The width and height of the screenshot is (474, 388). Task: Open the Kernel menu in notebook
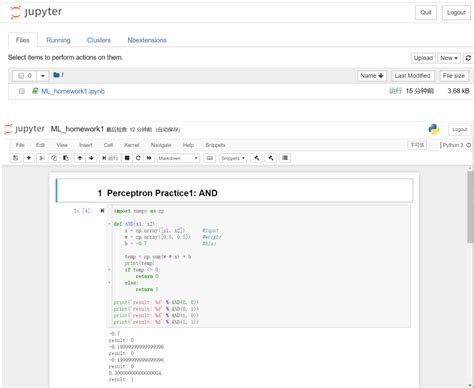pos(132,145)
